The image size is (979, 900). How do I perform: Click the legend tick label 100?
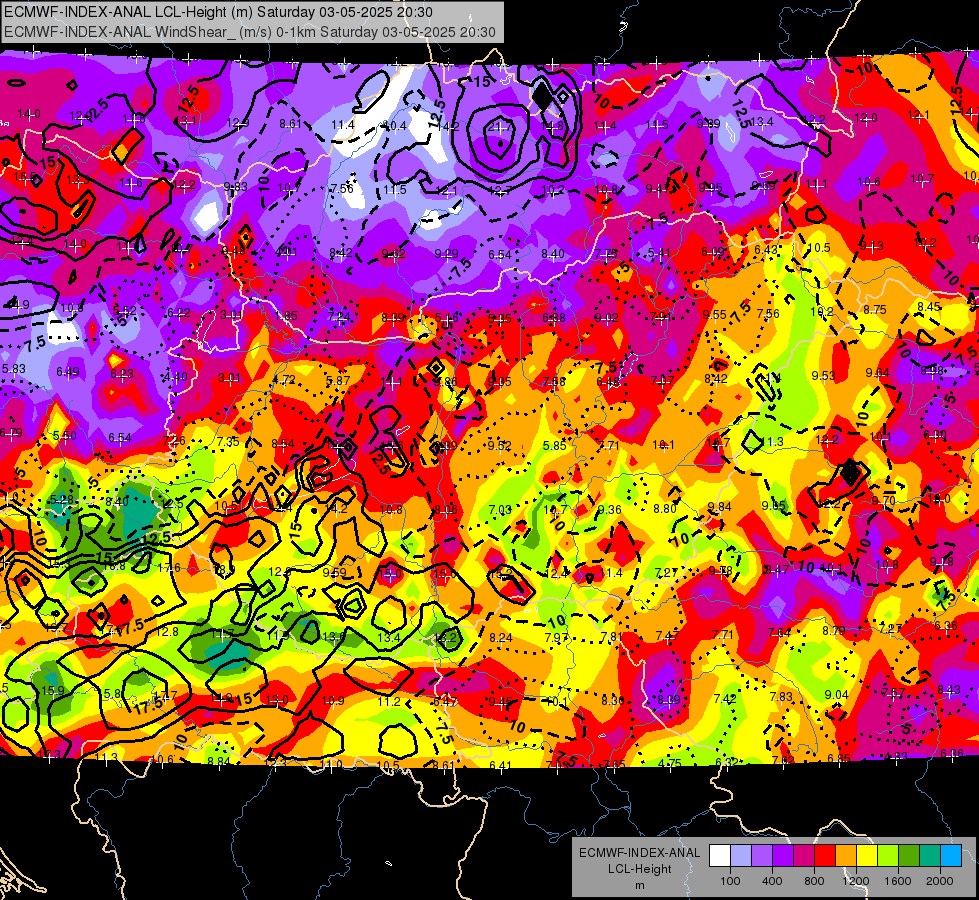point(730,881)
